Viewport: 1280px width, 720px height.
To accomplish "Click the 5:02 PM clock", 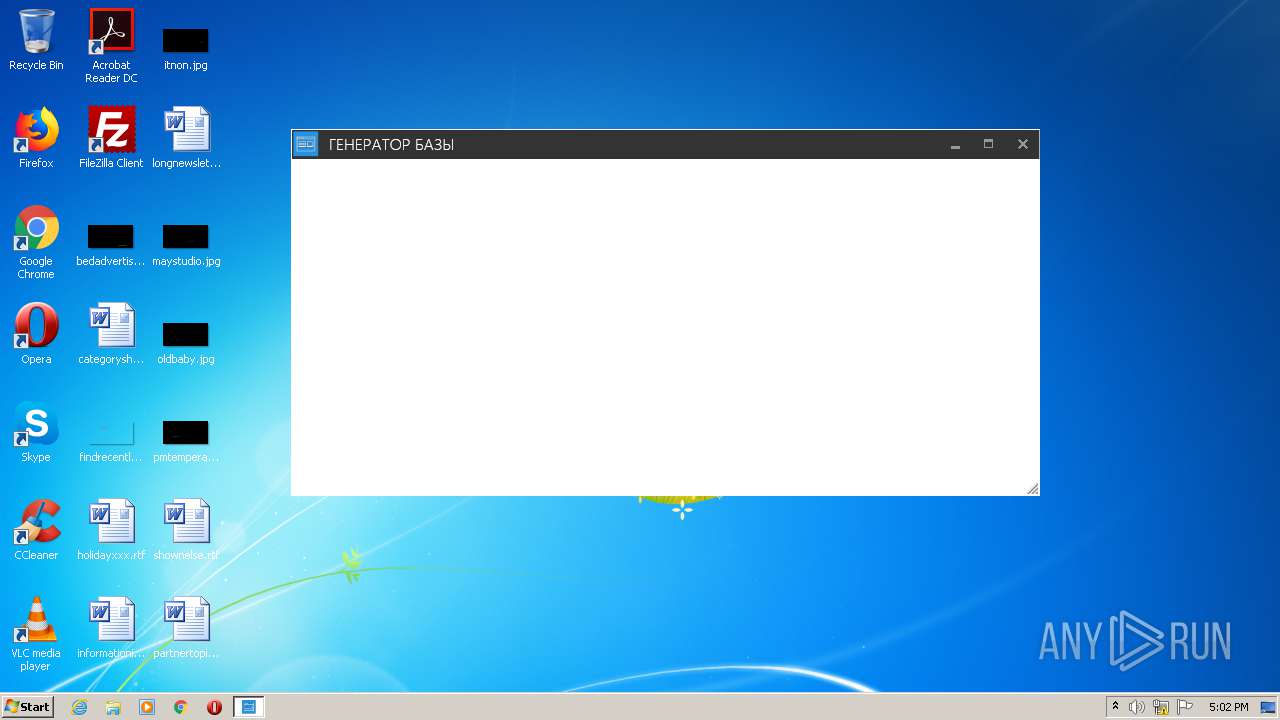I will 1228,707.
